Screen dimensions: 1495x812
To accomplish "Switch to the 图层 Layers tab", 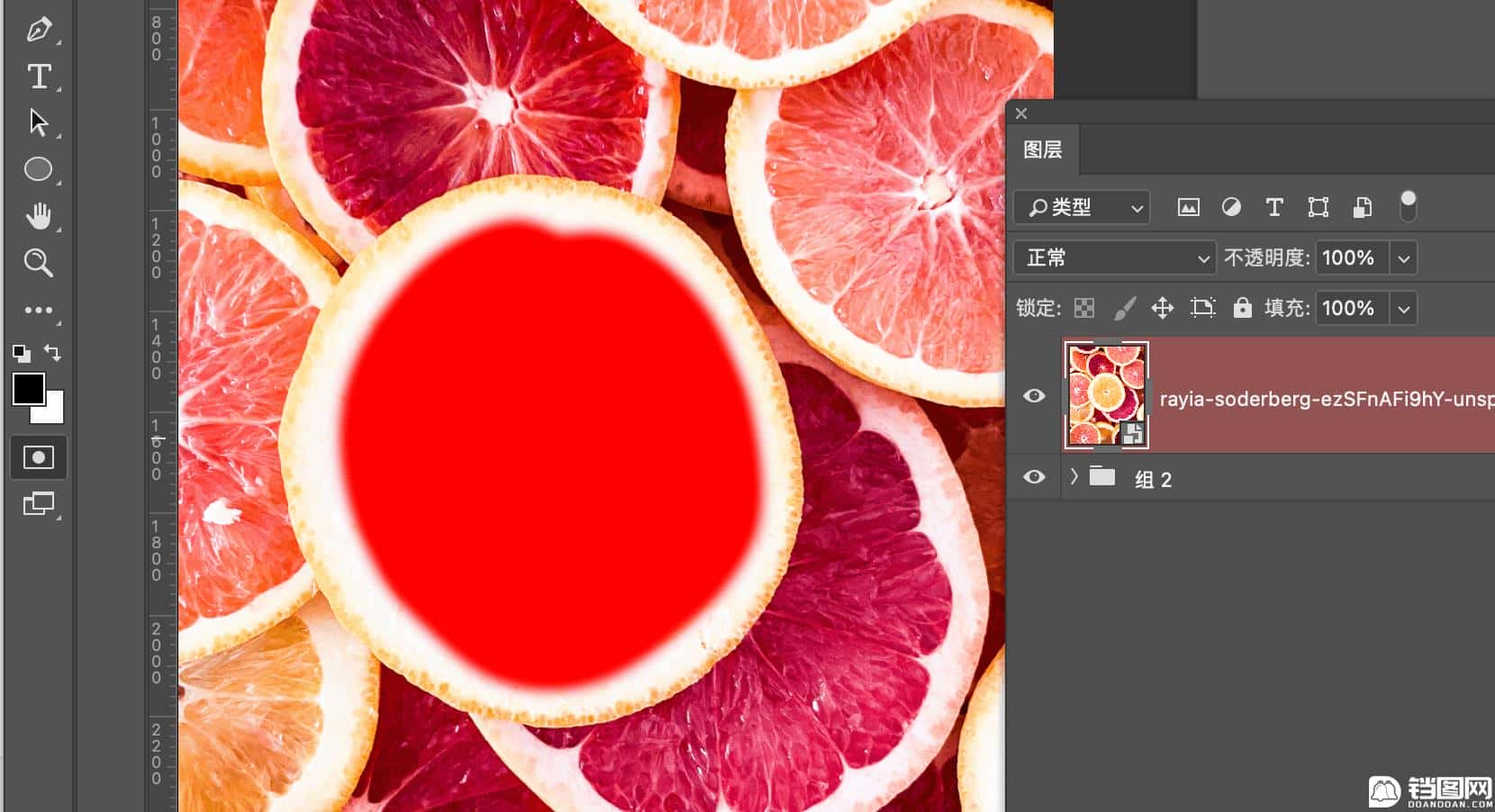I will [x=1043, y=149].
